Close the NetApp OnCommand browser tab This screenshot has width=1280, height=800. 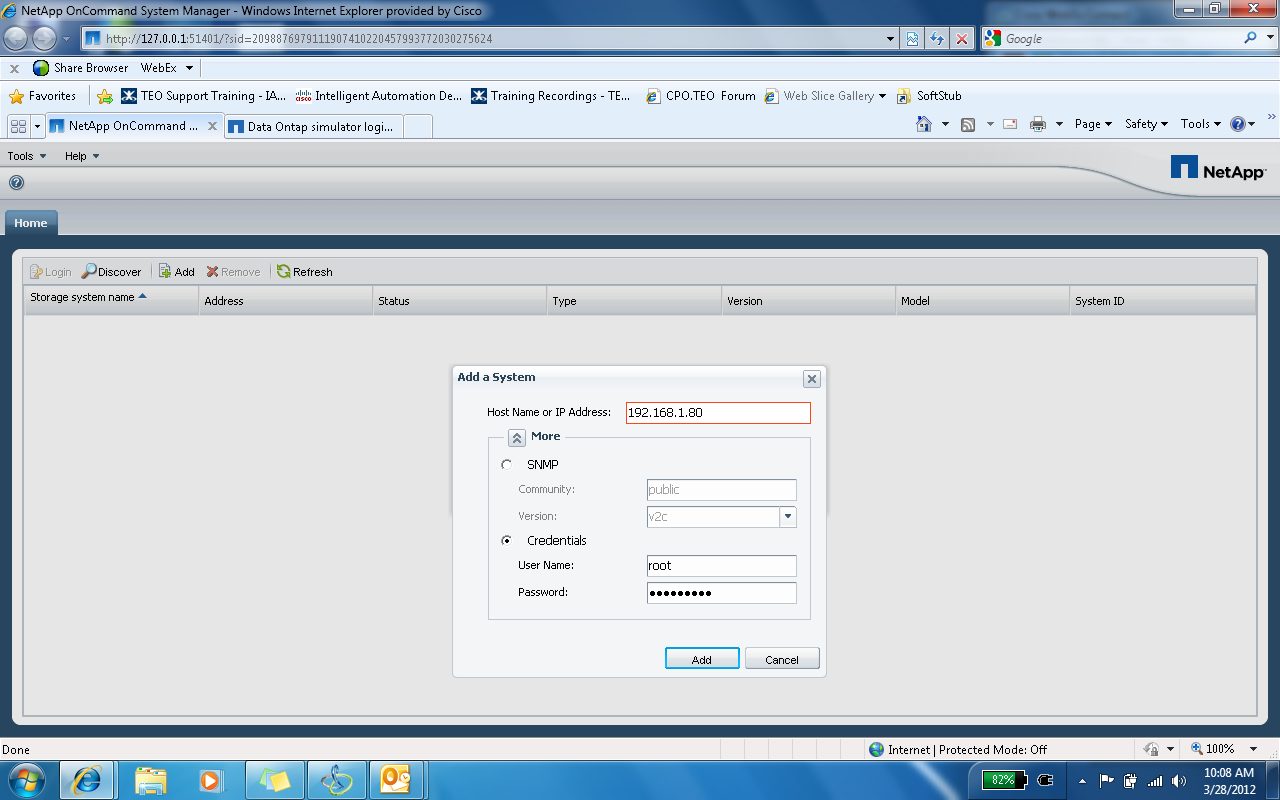(212, 126)
